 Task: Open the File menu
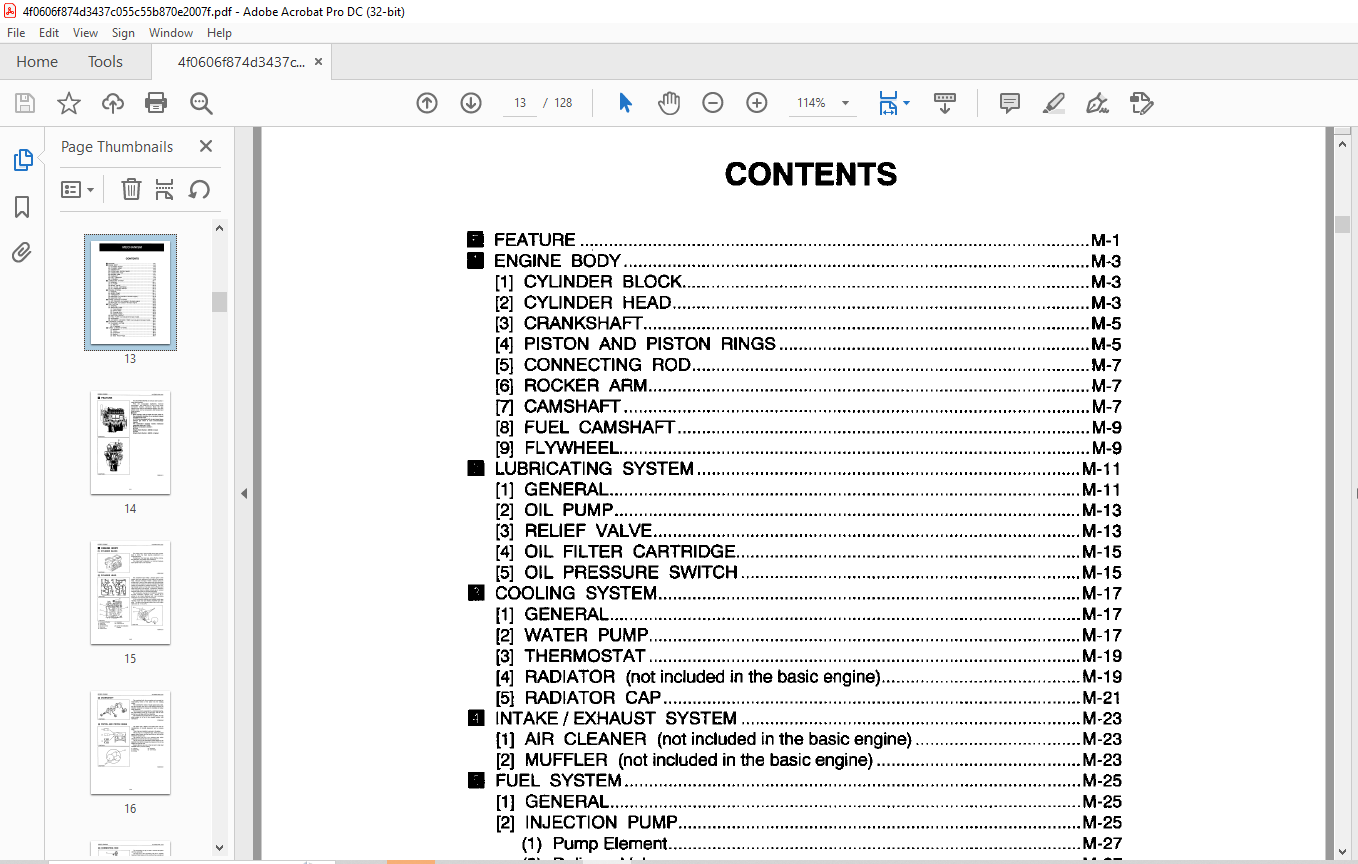[x=16, y=33]
